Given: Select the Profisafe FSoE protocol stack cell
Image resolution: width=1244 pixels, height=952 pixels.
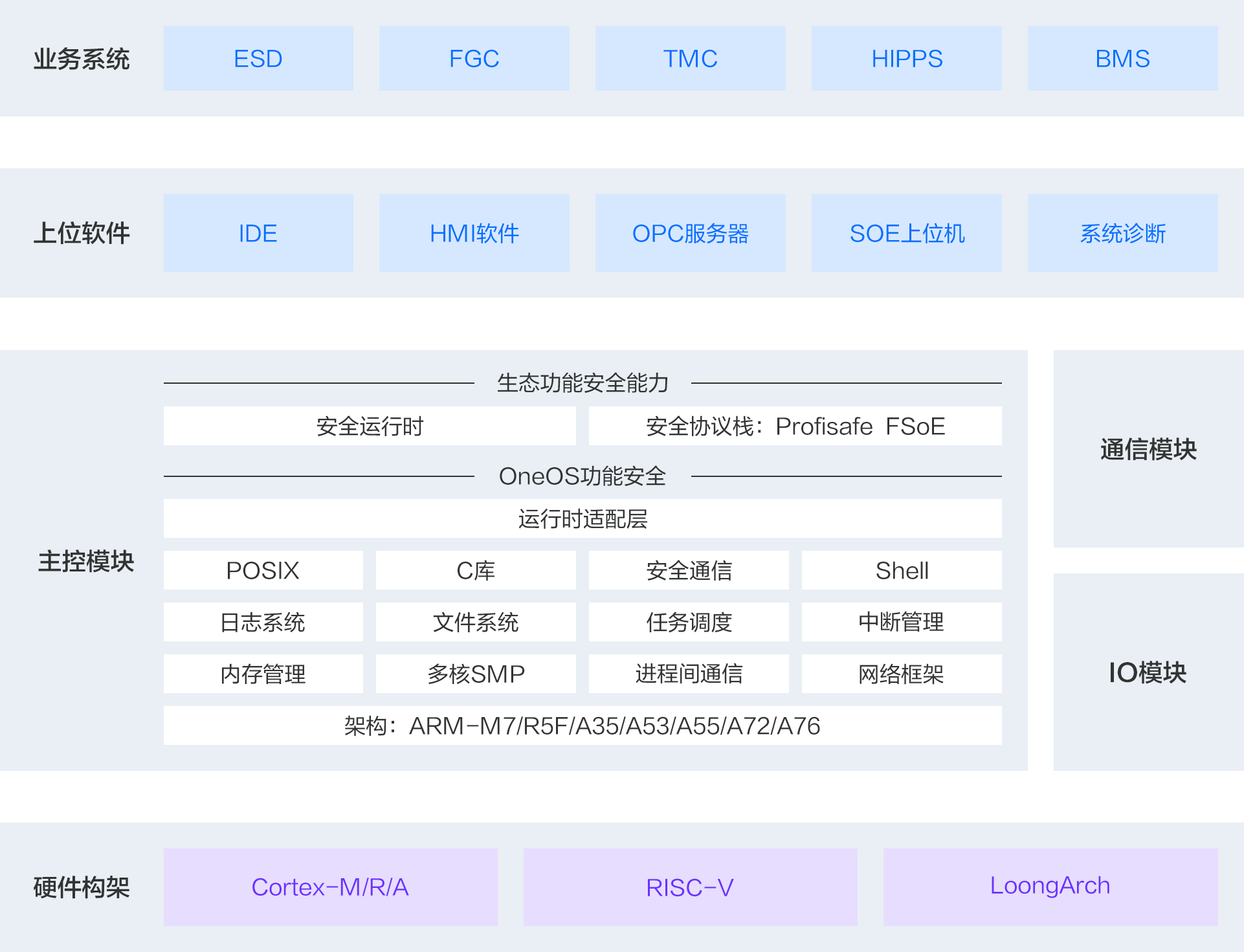Looking at the screenshot, I should point(795,426).
